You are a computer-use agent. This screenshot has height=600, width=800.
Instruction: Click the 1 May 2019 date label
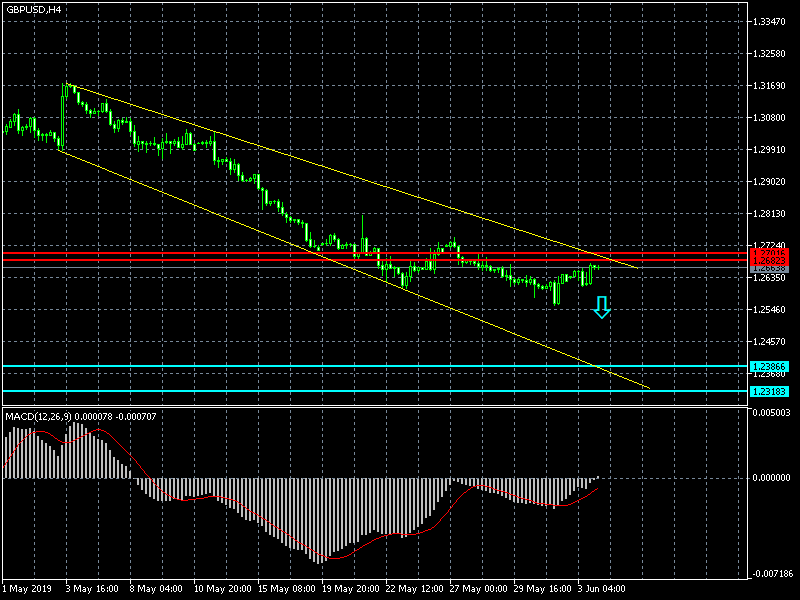pos(27,589)
